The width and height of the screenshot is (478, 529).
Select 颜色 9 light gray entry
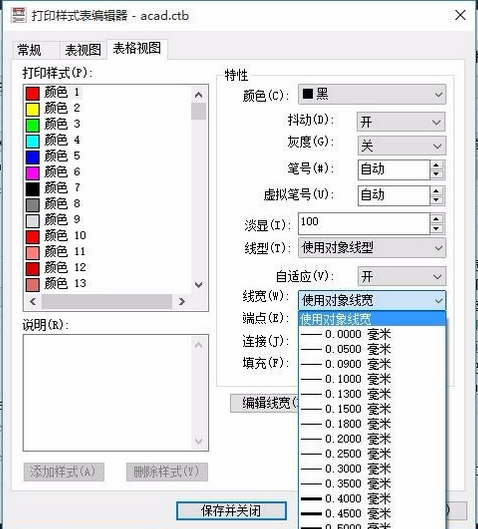tap(108, 220)
